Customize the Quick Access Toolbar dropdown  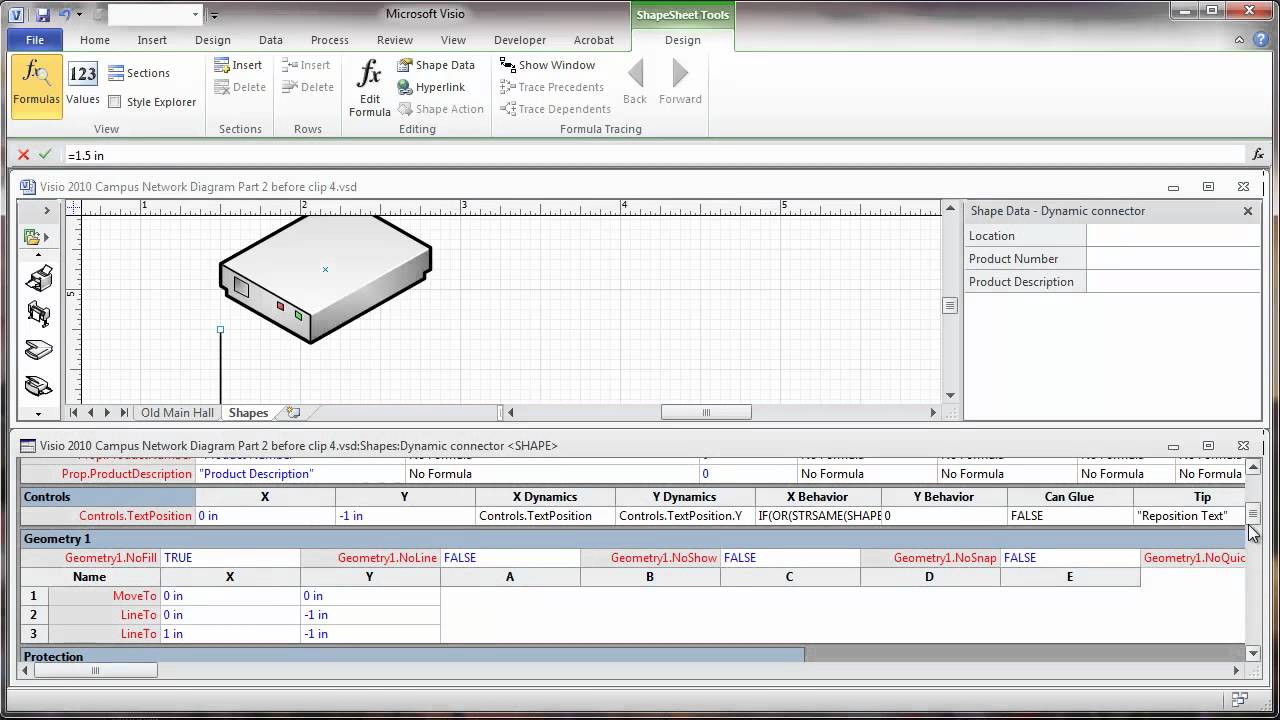coord(214,15)
